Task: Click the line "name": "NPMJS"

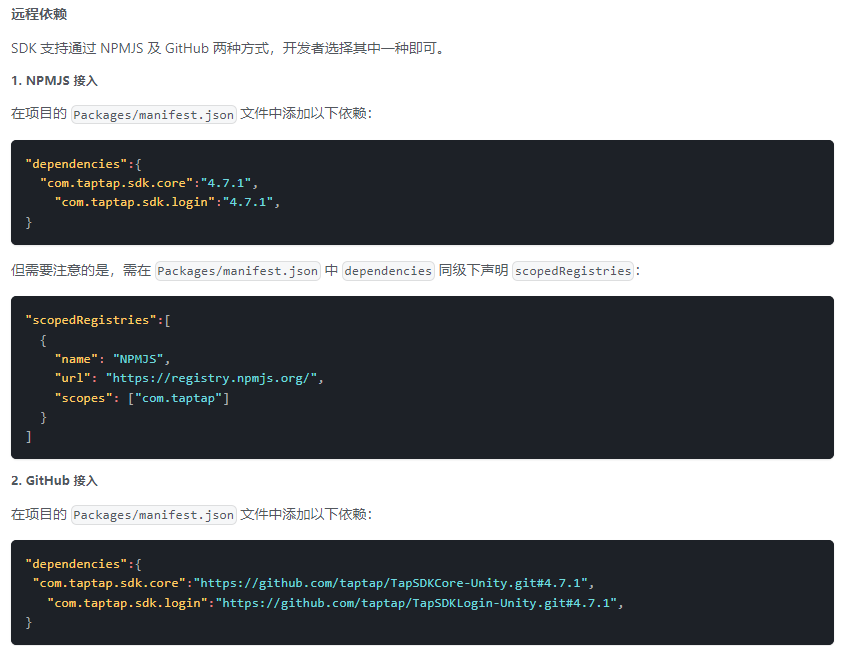Action: tap(112, 359)
